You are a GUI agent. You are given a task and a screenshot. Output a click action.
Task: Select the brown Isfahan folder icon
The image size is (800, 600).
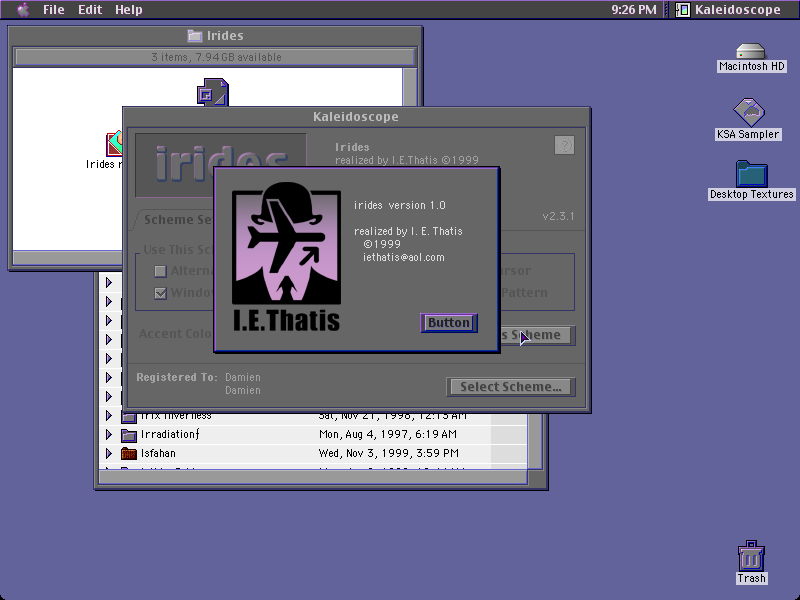click(x=129, y=454)
